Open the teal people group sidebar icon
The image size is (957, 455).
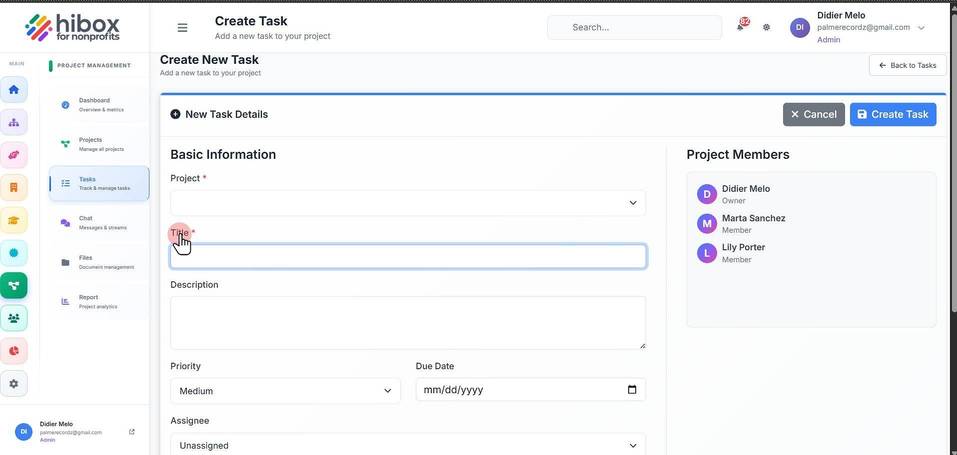pyautogui.click(x=14, y=318)
